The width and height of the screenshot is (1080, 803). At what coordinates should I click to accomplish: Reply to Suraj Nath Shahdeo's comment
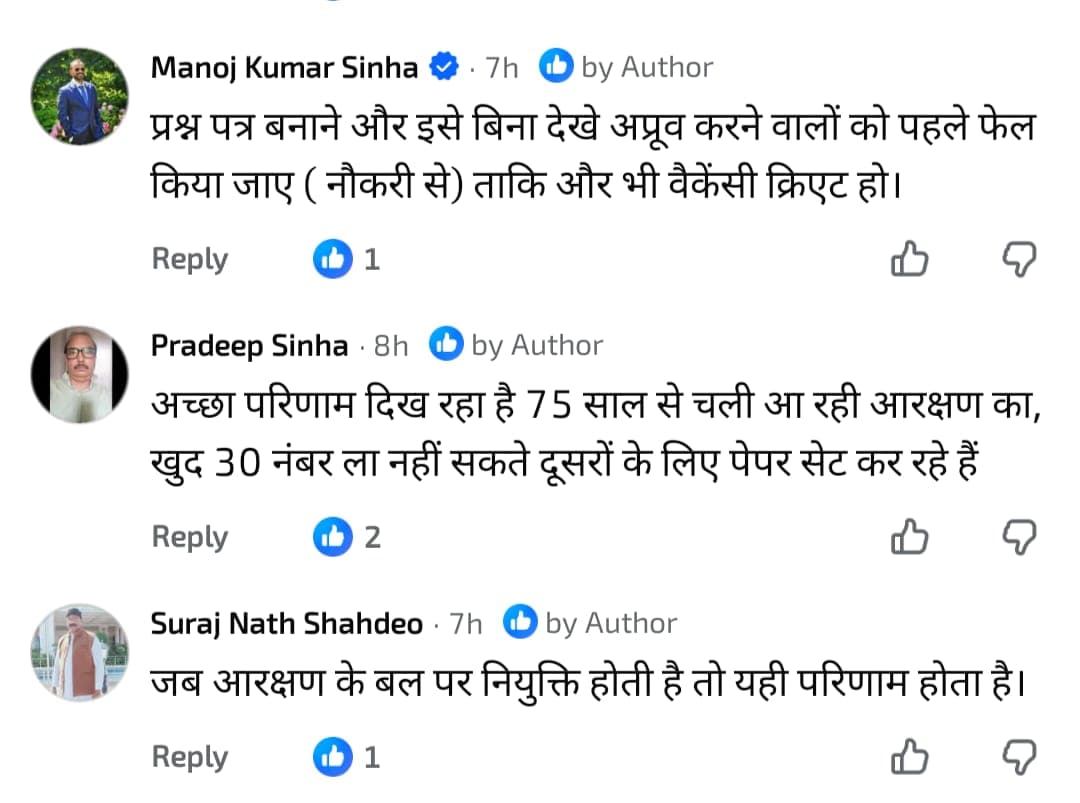190,757
